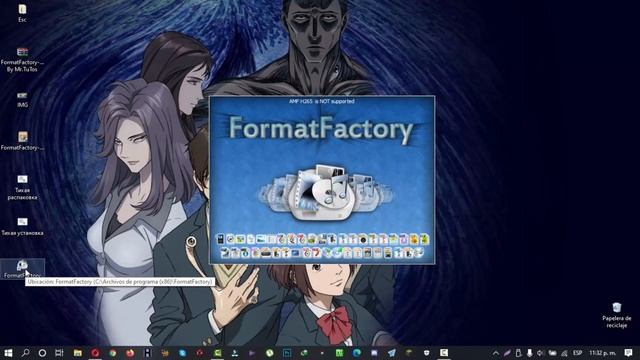
Task: Select the Тихая распаковка desktop shortcut
Action: point(22,187)
